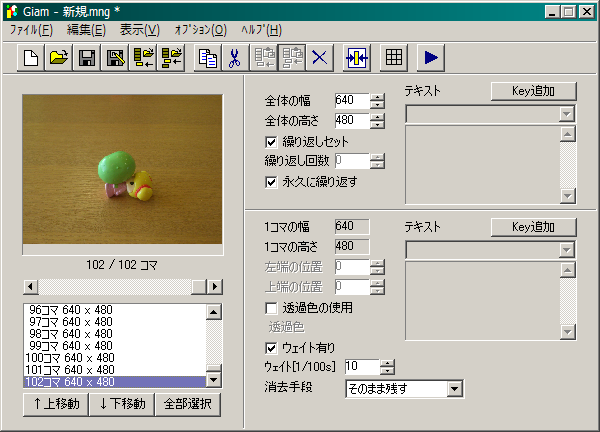This screenshot has width=600, height=432.
Task: Click the 繰り返し回数 input field
Action: [x=352, y=161]
